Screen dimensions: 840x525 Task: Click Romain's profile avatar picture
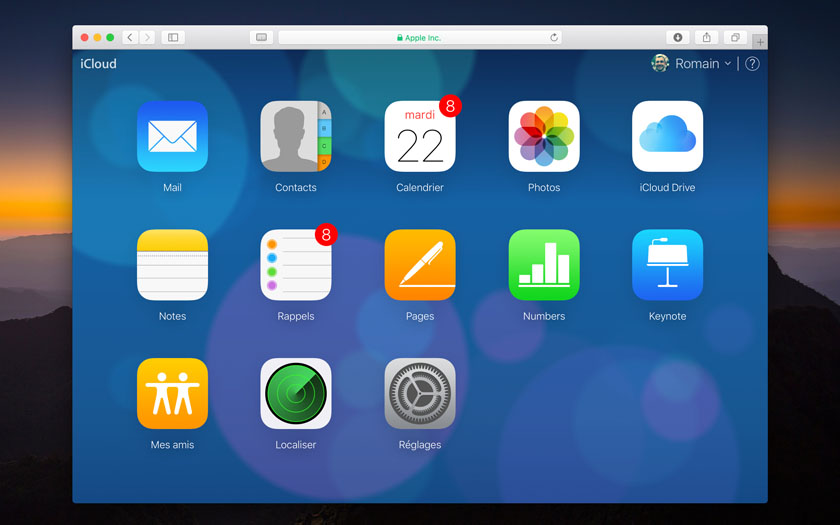coord(660,63)
